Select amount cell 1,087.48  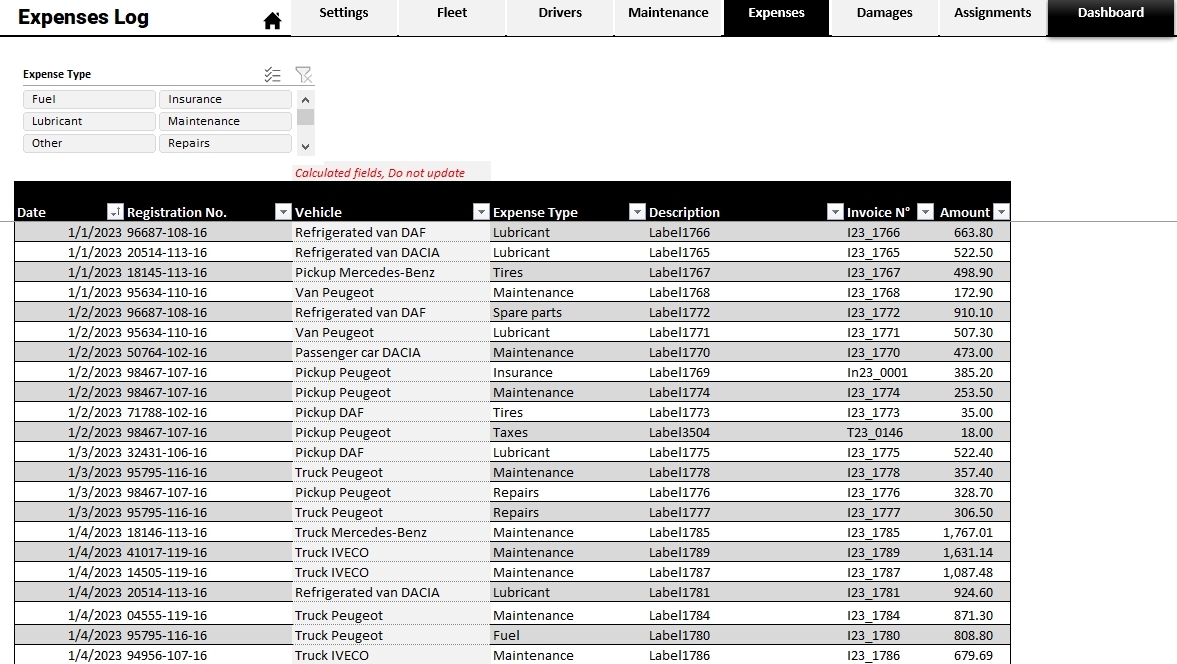[973, 572]
